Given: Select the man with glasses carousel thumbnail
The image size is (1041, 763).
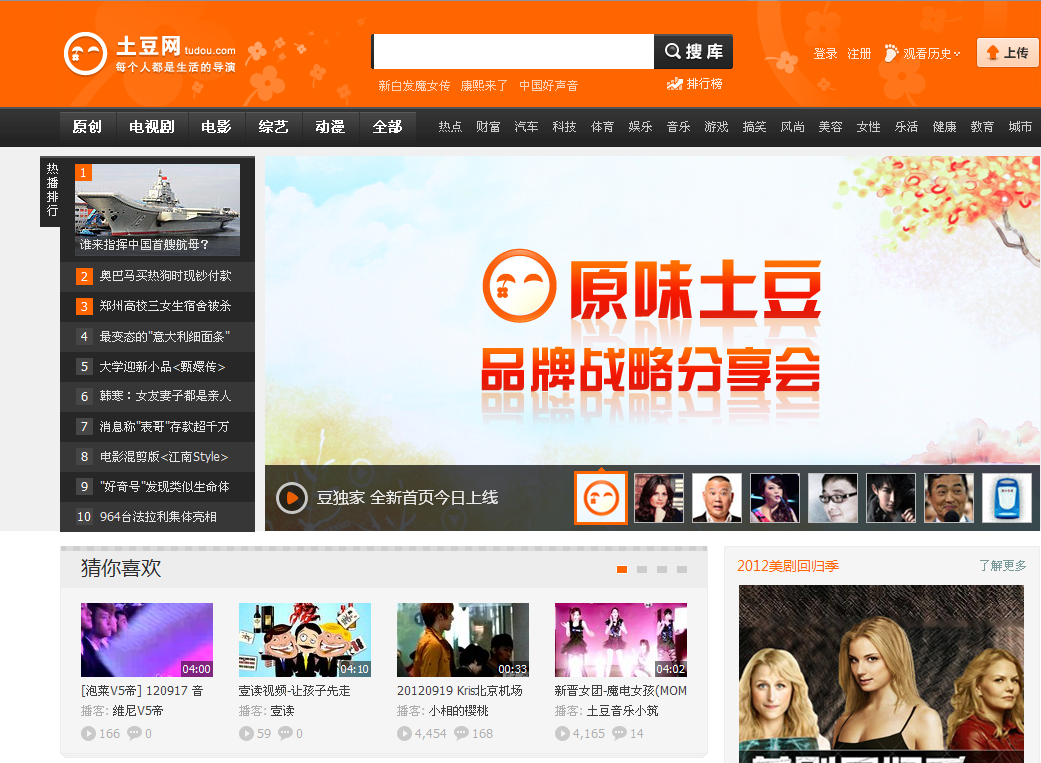Looking at the screenshot, I should 833,498.
